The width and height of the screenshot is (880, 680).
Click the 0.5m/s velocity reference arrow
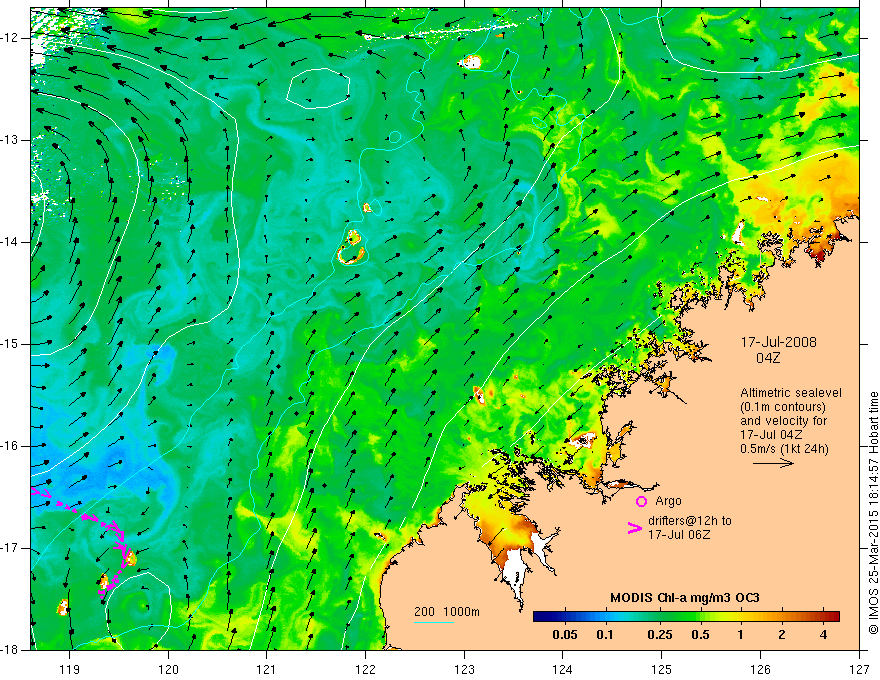coord(773,463)
